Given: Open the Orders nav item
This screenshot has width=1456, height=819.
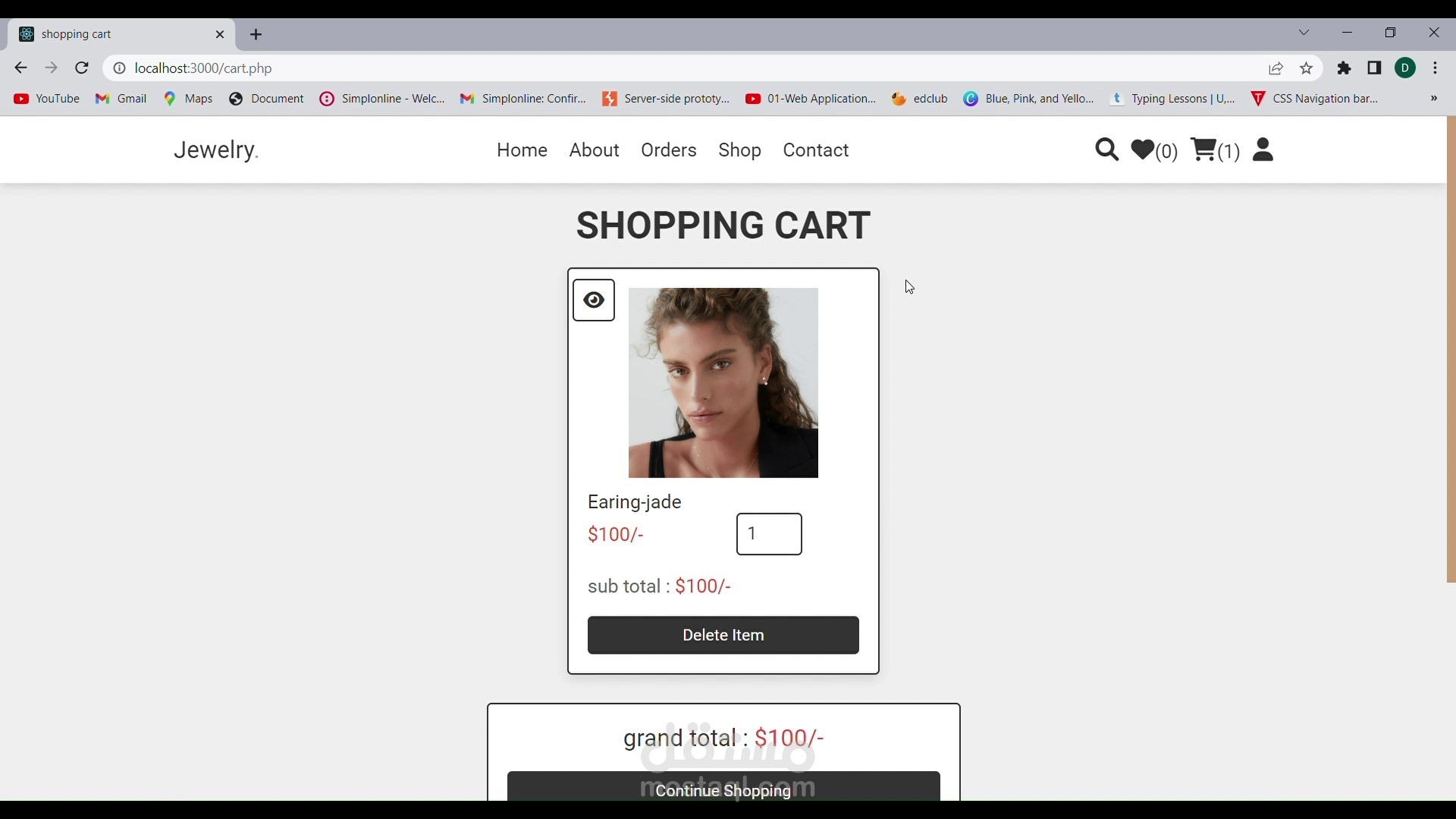Looking at the screenshot, I should point(668,150).
